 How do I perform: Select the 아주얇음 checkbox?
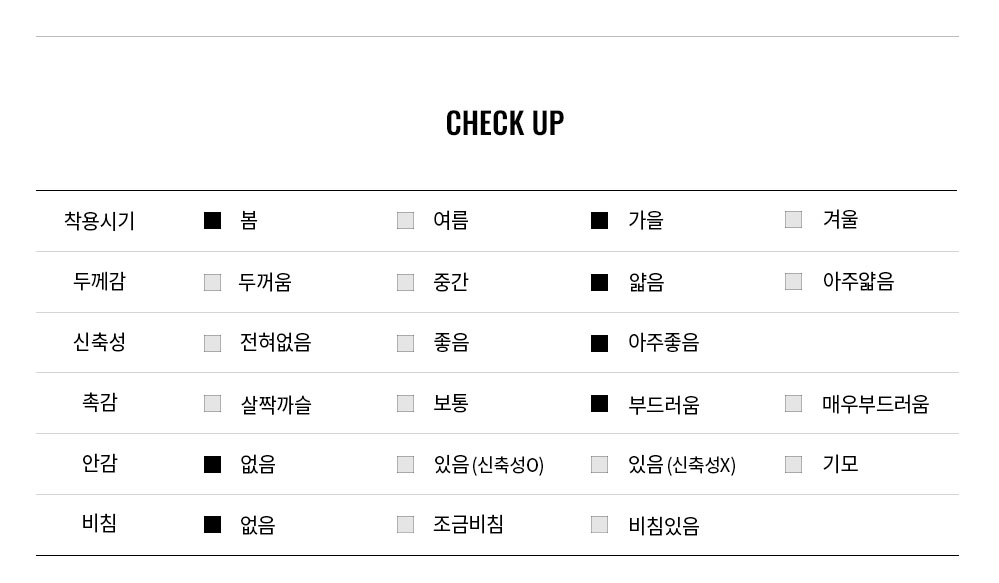pos(793,282)
